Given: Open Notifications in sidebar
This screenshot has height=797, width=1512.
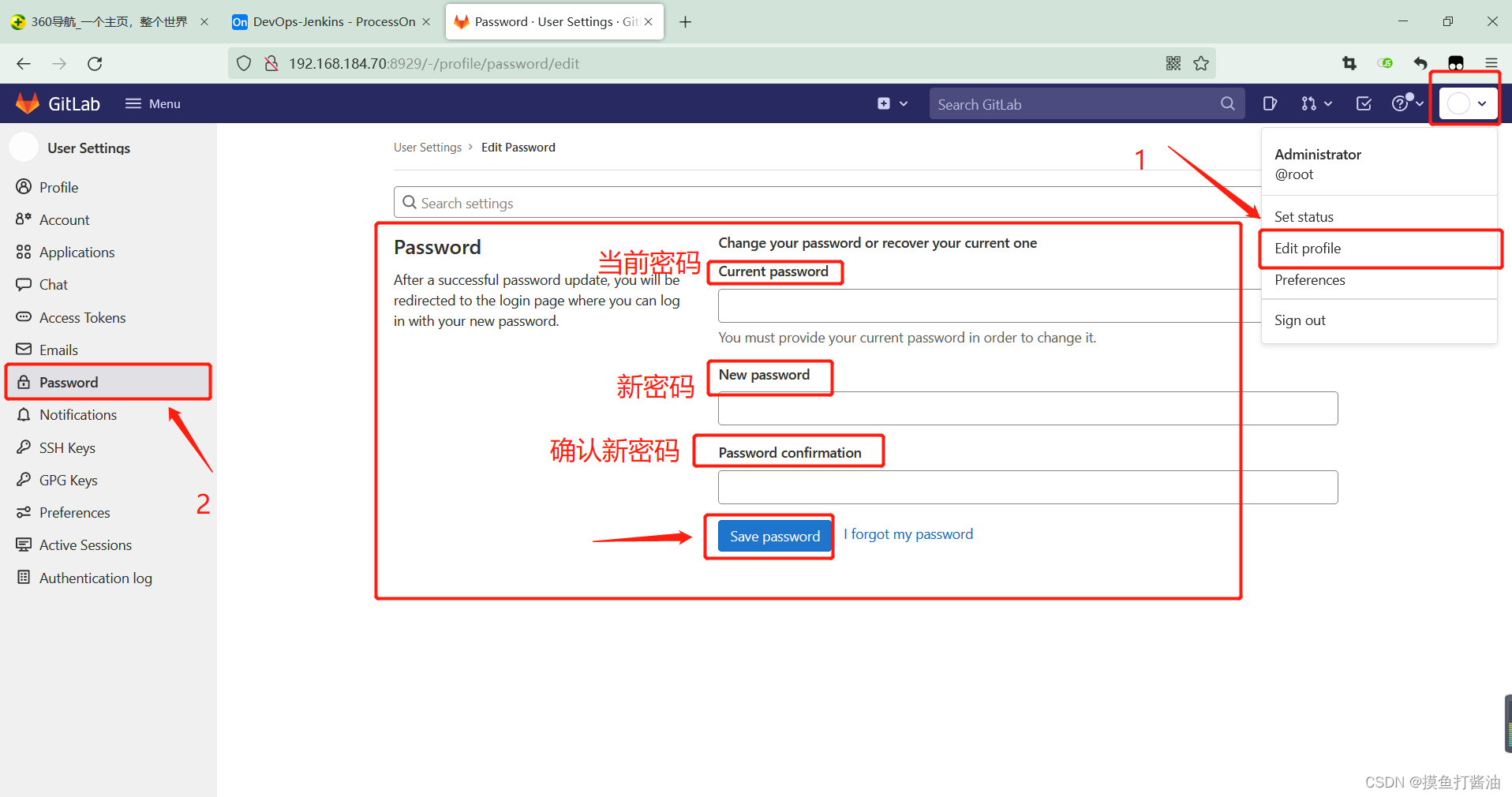Looking at the screenshot, I should pos(108,414).
